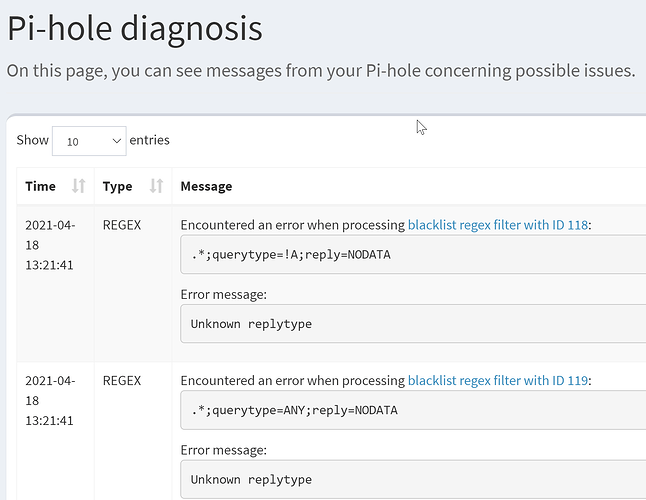Click REGEX type cell in second row

[122, 380]
